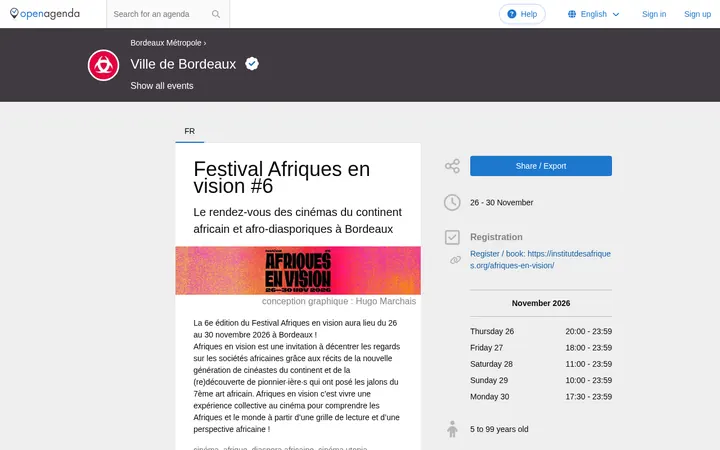
Task: Select the "Saturday 28" schedule row
Action: [540, 364]
